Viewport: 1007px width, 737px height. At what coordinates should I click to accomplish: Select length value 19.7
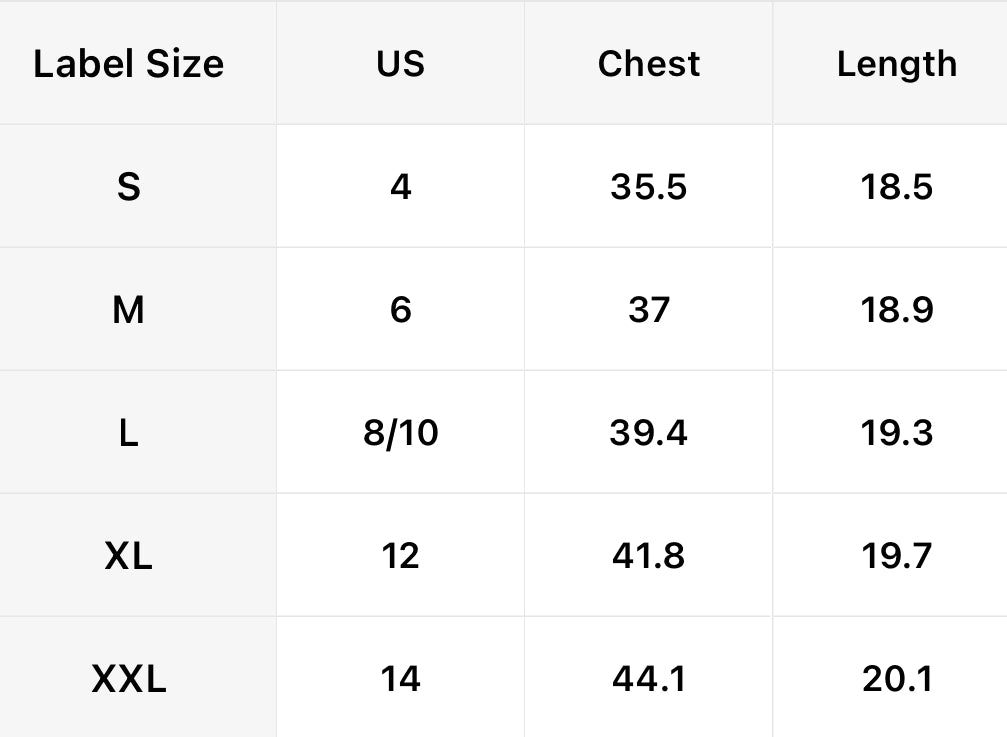tap(896, 556)
